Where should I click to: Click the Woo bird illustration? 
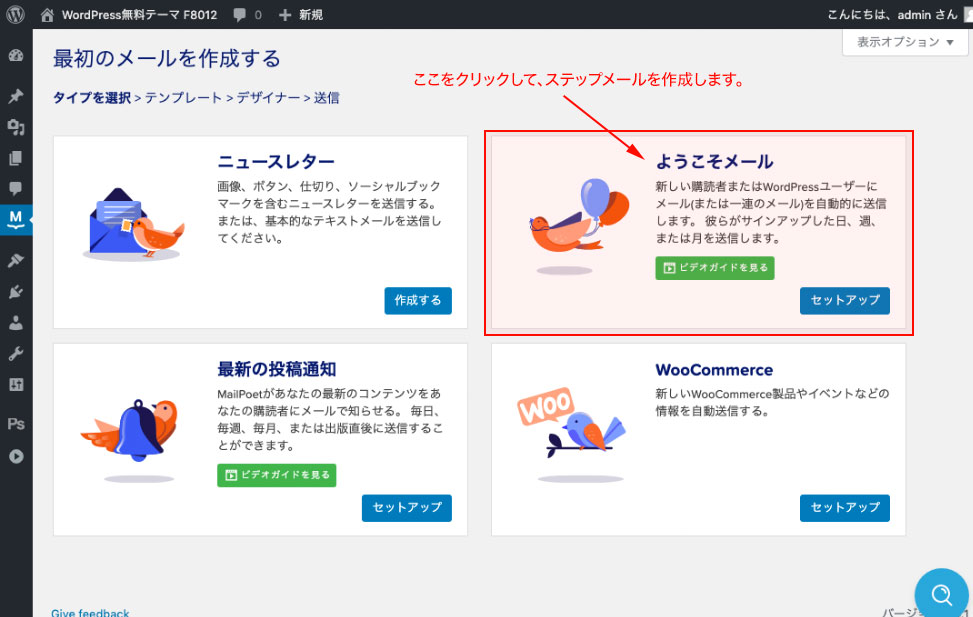click(x=572, y=435)
